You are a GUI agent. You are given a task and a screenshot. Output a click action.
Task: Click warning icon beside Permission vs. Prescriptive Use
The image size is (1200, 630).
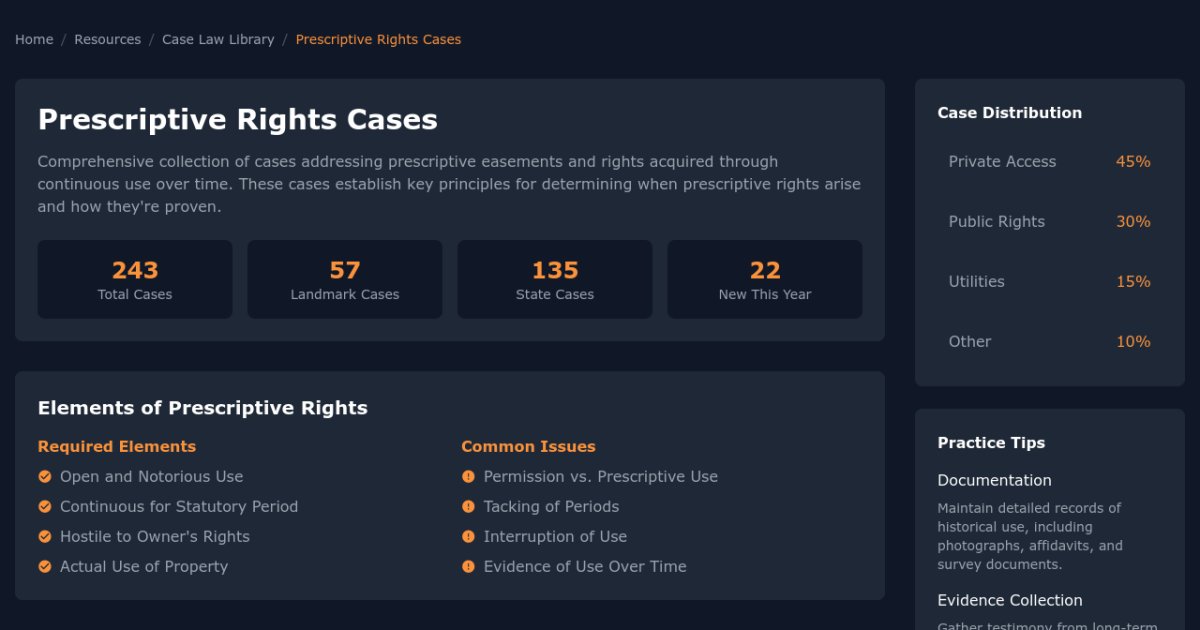[x=468, y=477]
